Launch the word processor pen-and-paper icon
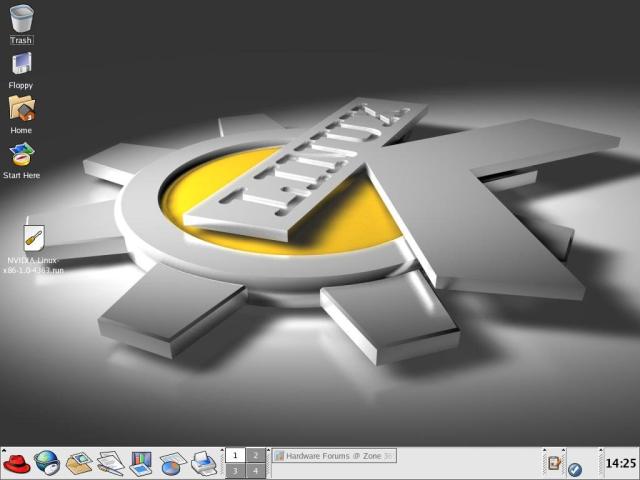Viewport: 640px width, 480px height. 110,463
